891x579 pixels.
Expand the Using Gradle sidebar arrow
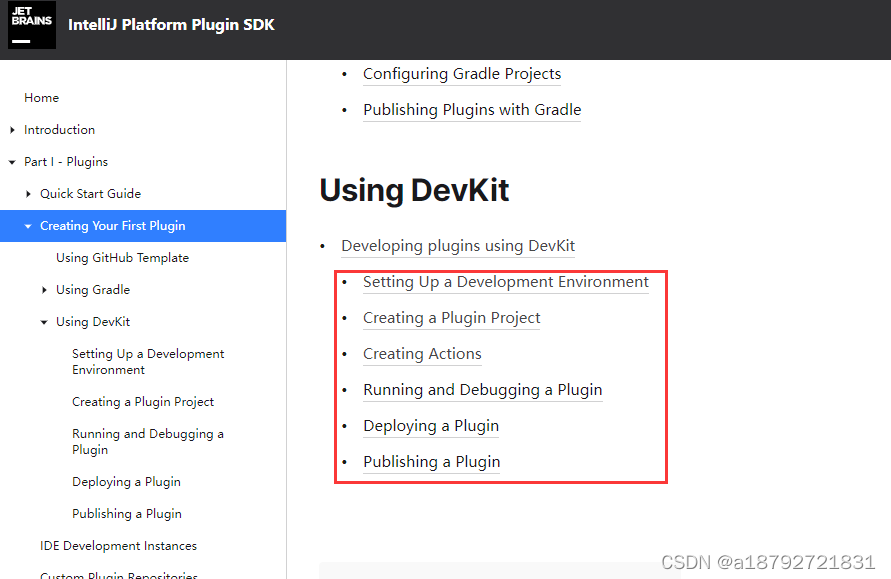click(44, 290)
